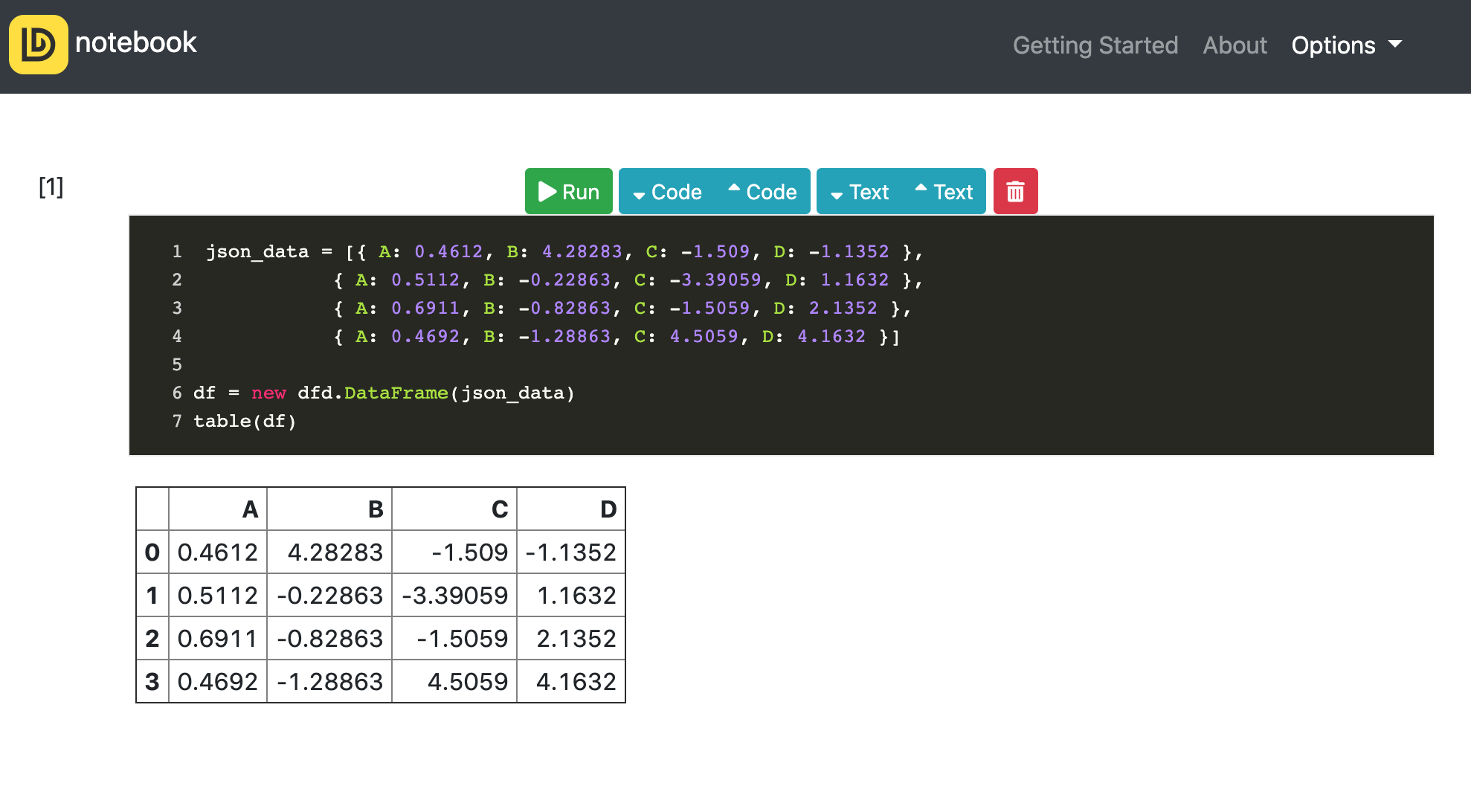This screenshot has height=812, width=1471.
Task: Click the cell containing 4.28283
Action: pos(335,552)
